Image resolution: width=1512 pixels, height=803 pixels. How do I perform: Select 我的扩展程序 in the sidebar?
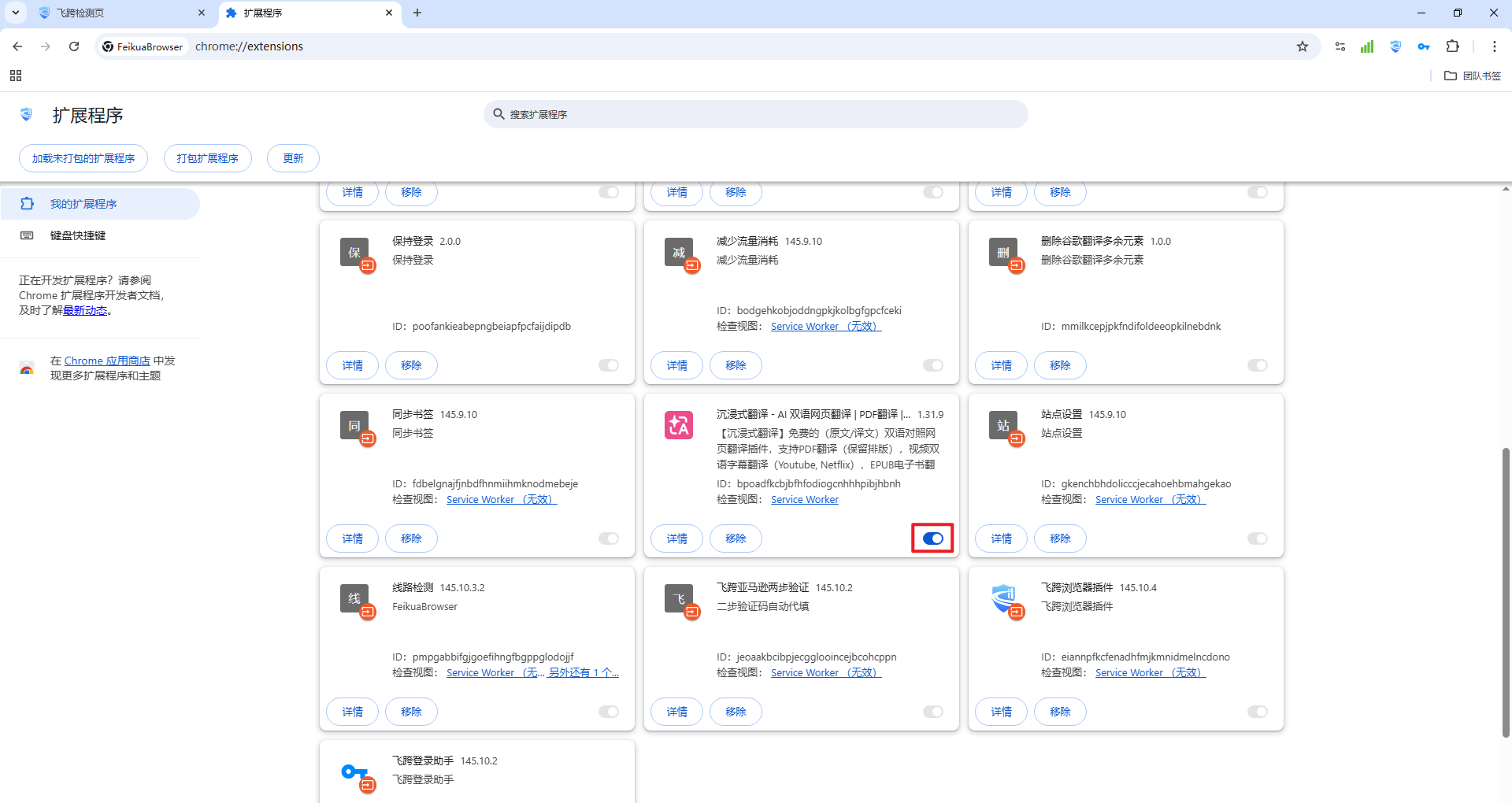pos(100,204)
